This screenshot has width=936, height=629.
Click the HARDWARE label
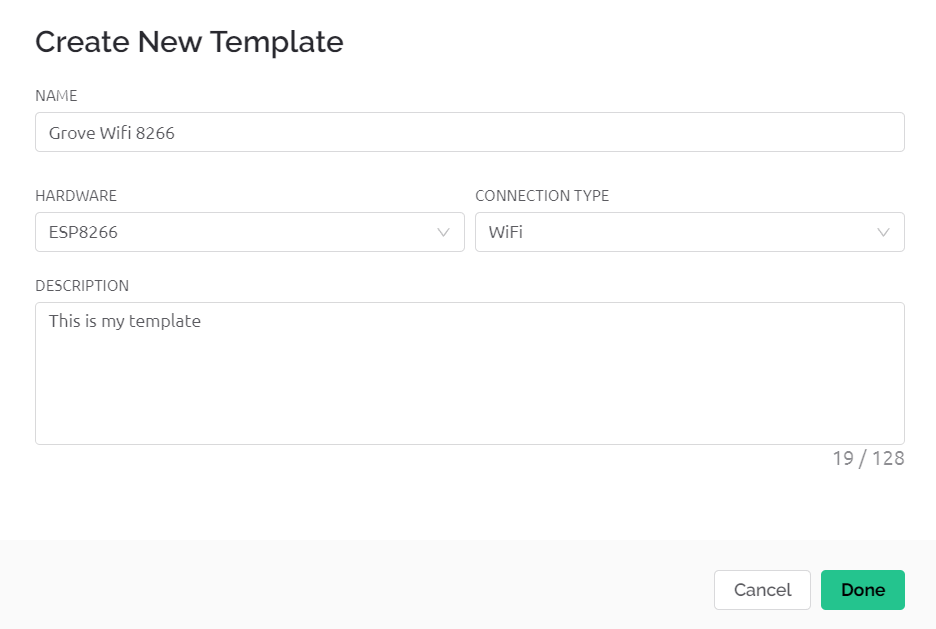pyautogui.click(x=75, y=196)
